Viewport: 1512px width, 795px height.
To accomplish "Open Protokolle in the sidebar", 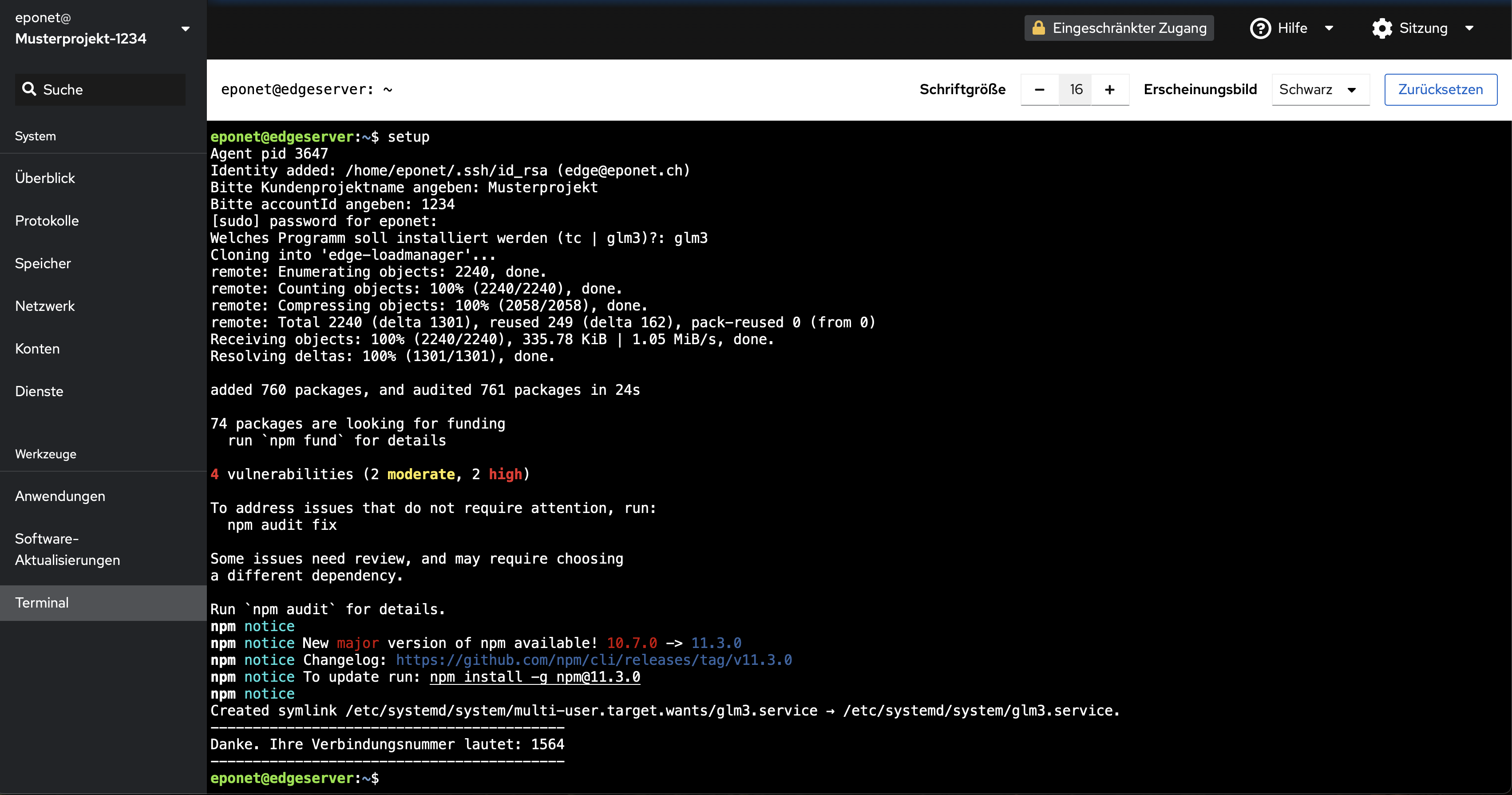I will pyautogui.click(x=103, y=221).
